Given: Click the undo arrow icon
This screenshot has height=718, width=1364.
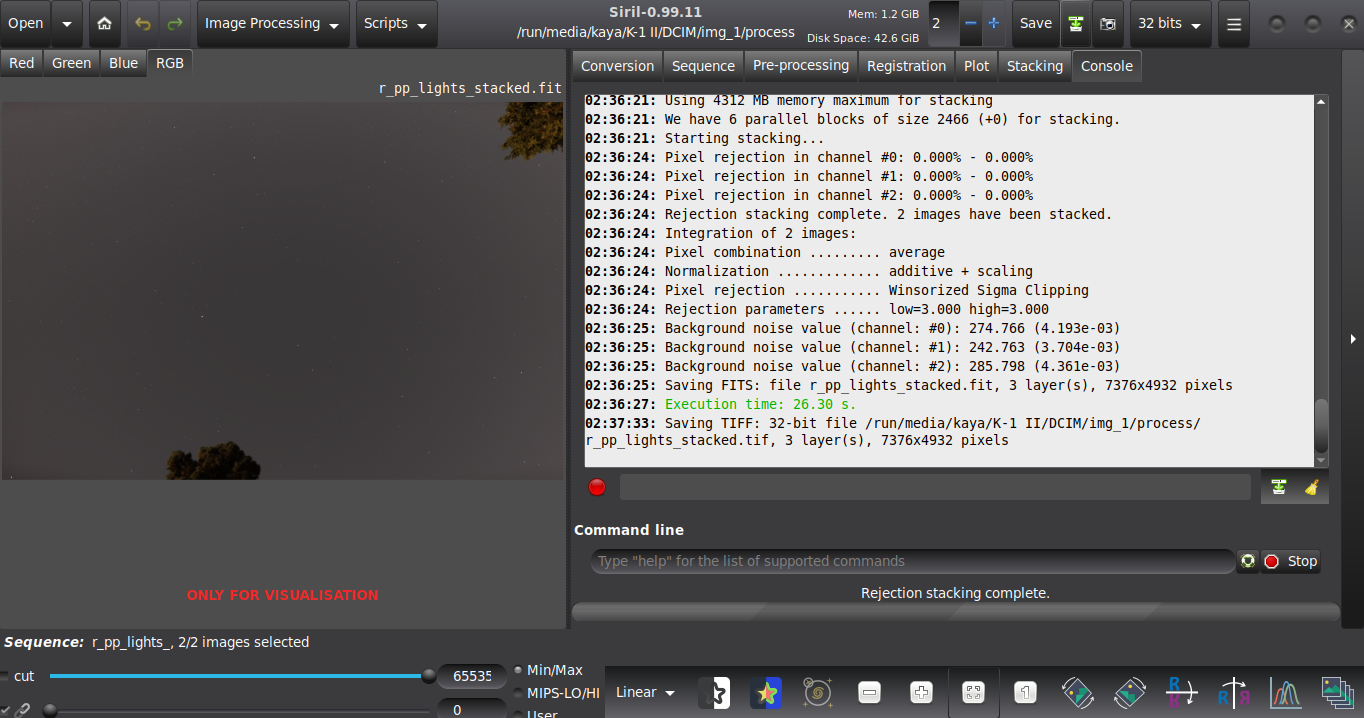Looking at the screenshot, I should click(142, 24).
